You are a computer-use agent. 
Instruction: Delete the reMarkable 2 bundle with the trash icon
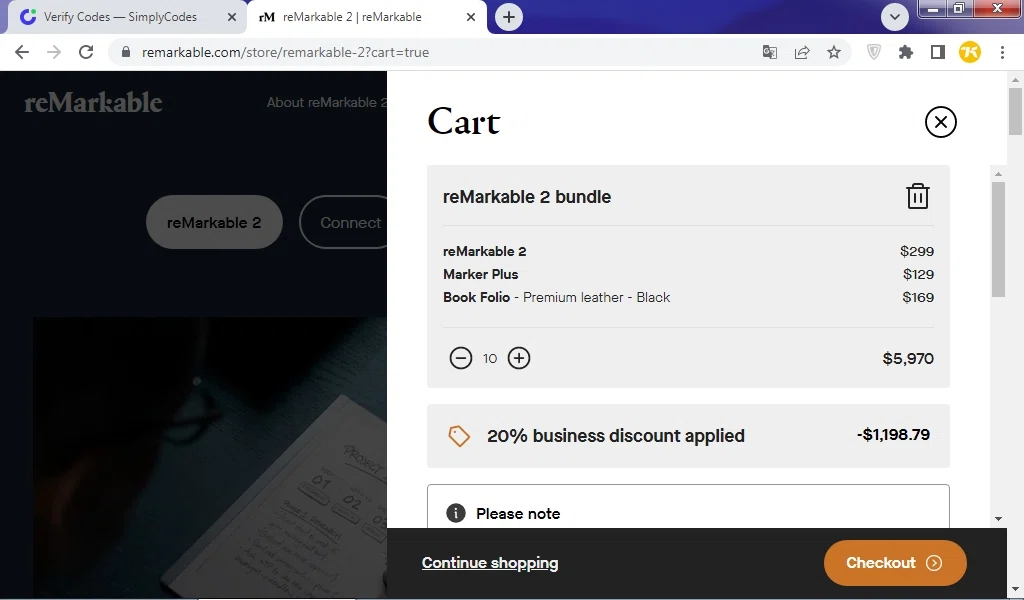918,196
